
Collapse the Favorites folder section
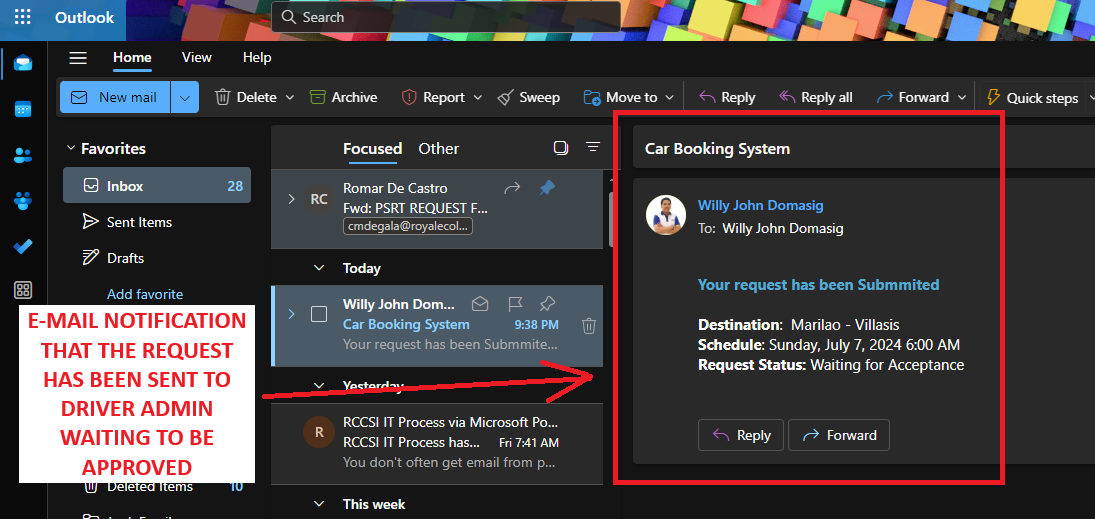click(x=70, y=148)
